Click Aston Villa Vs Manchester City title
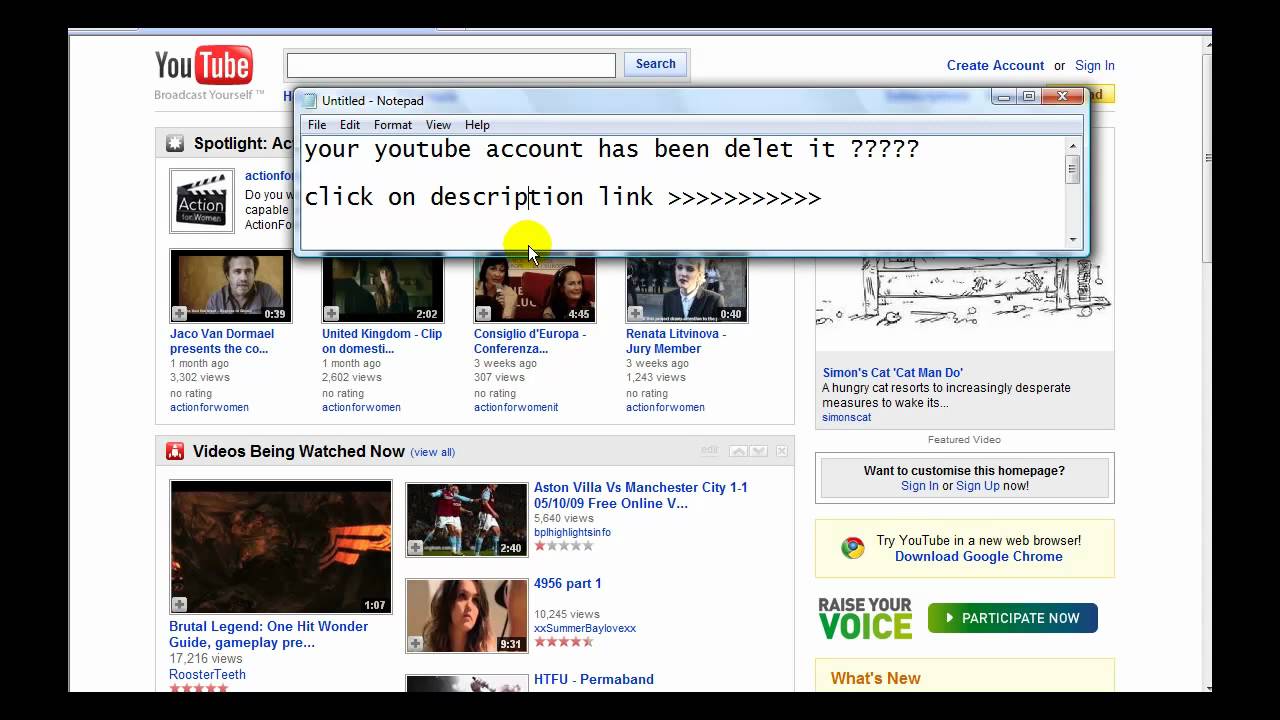1280x720 pixels. pos(640,495)
